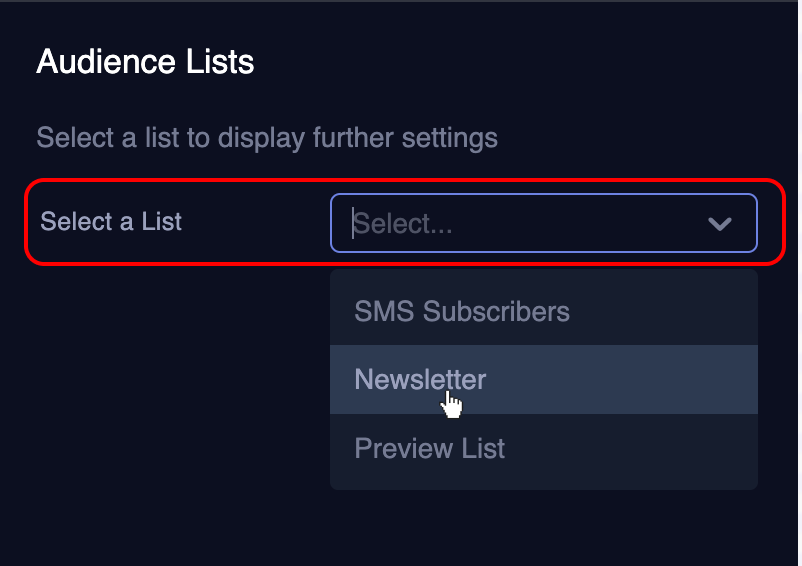This screenshot has height=566, width=802.
Task: Set audience list to Preview List
Action: [544, 448]
